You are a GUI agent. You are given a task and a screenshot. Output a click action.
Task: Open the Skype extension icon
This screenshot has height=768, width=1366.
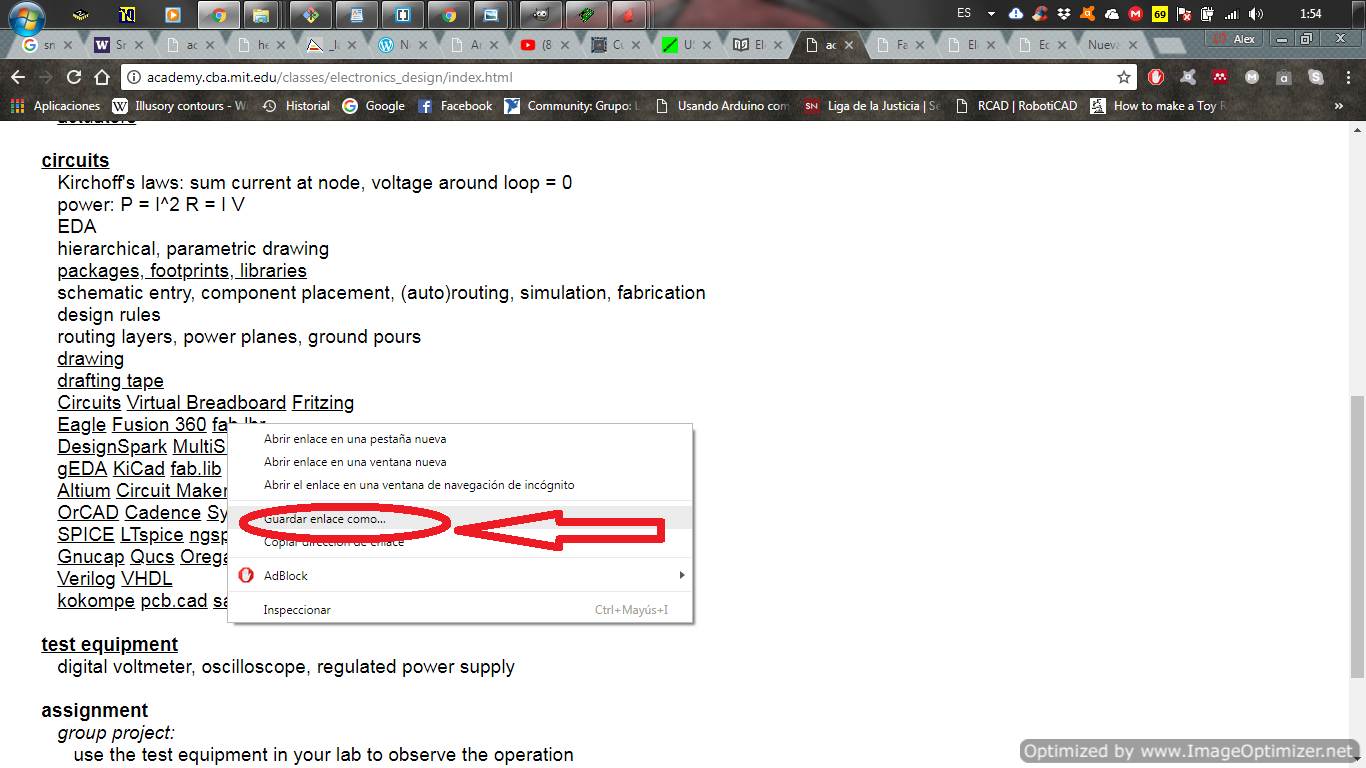click(1316, 77)
